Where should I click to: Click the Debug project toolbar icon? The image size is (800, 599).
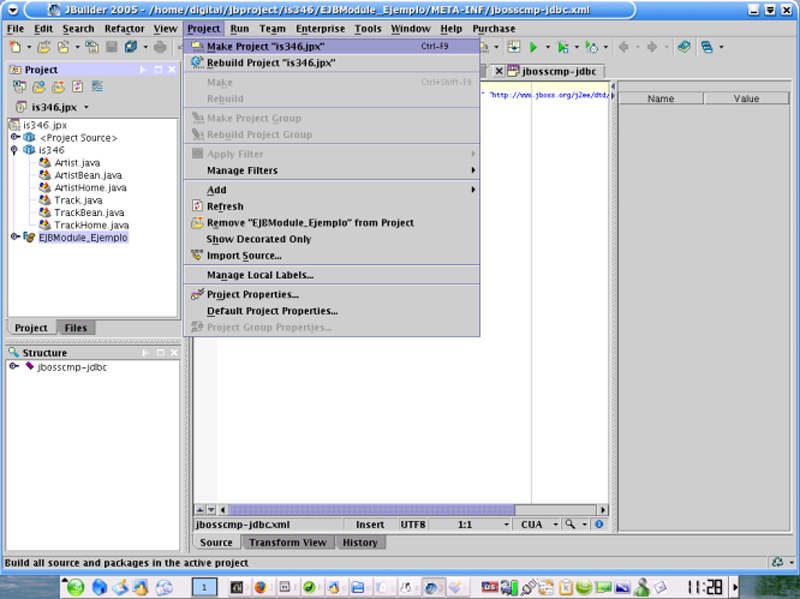(563, 47)
